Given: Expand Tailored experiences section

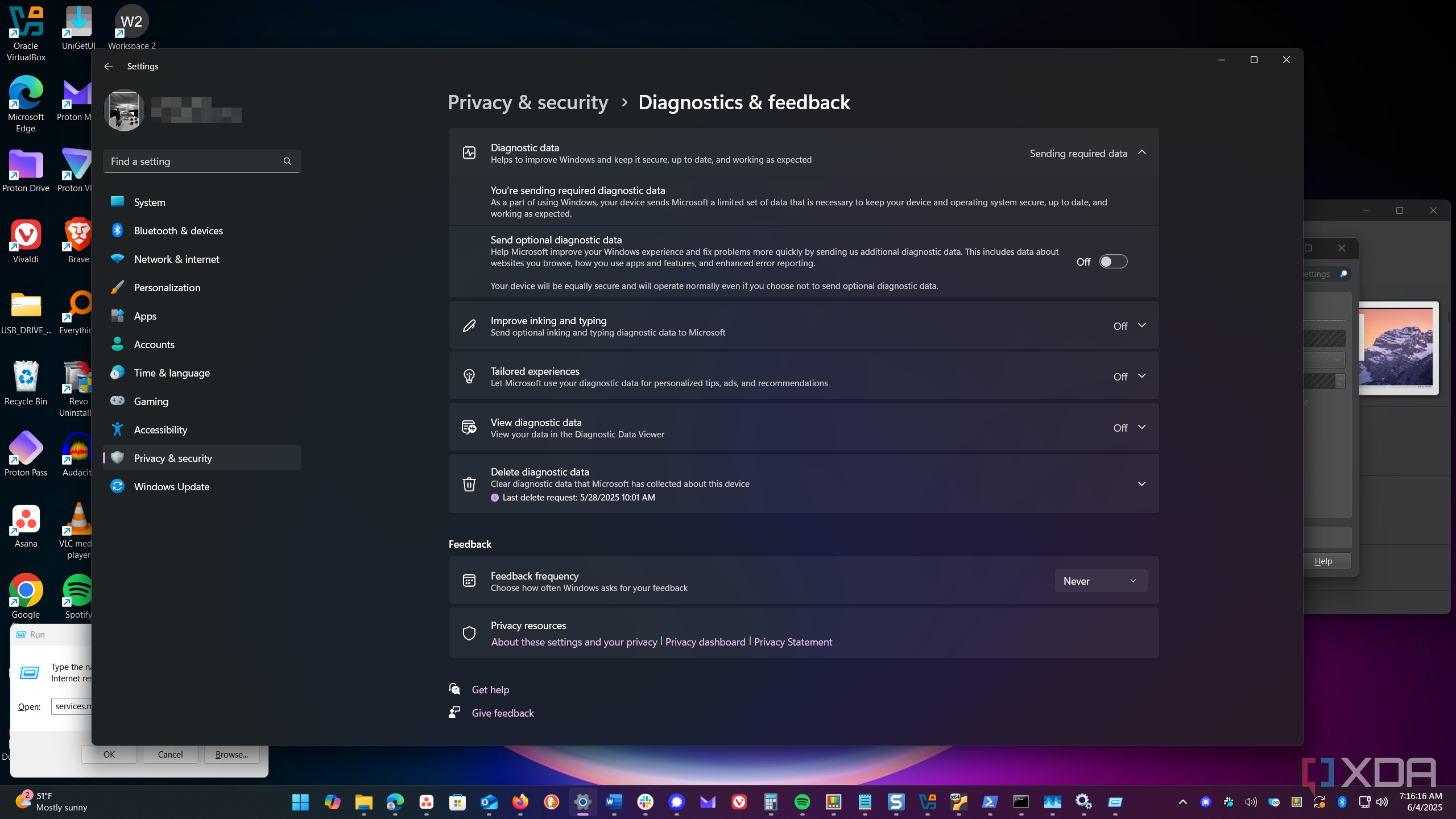Looking at the screenshot, I should coord(1141,376).
